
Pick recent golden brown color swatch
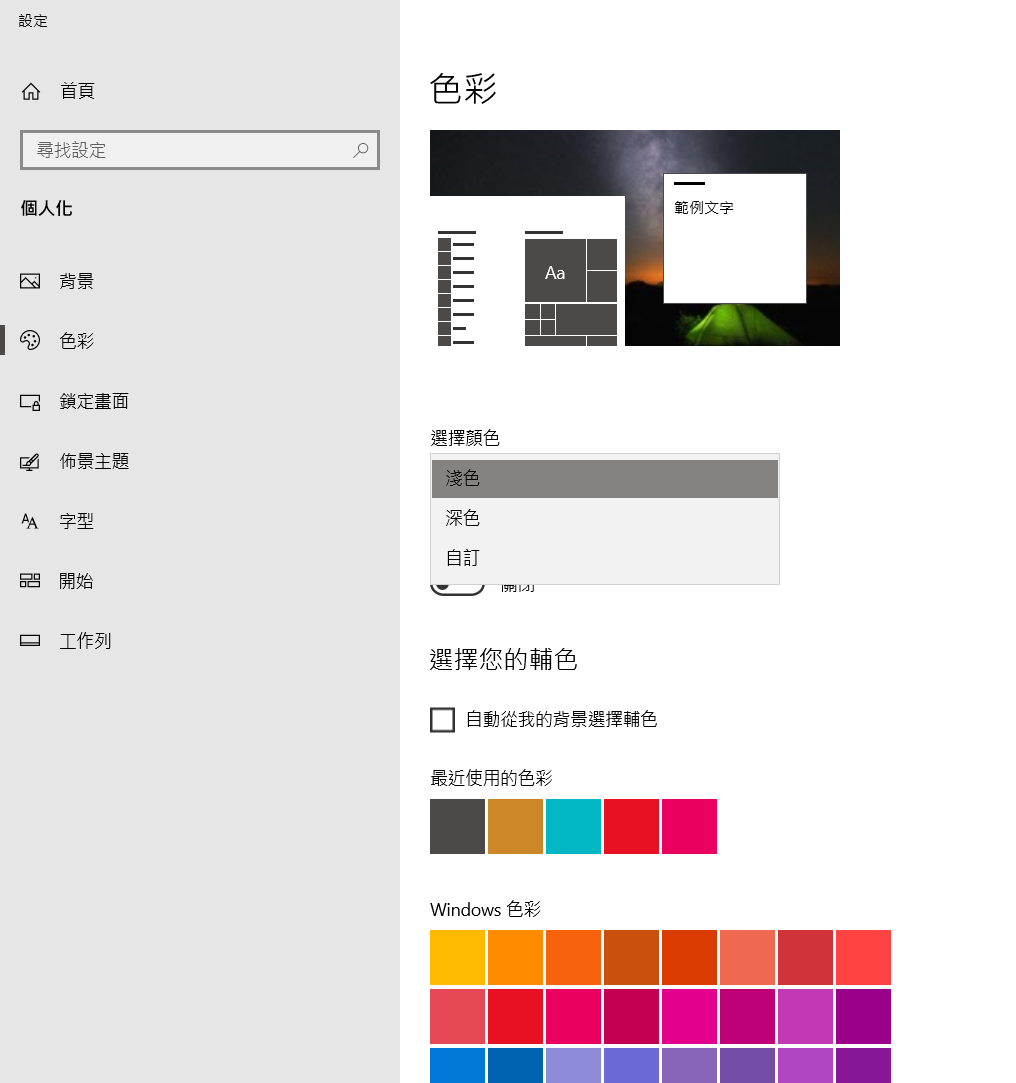point(515,827)
